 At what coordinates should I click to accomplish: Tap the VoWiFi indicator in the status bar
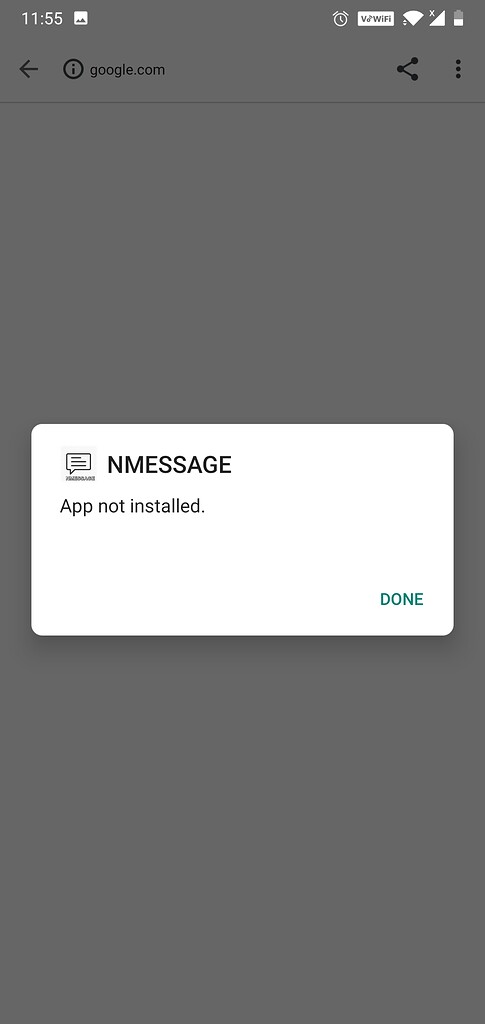375,18
